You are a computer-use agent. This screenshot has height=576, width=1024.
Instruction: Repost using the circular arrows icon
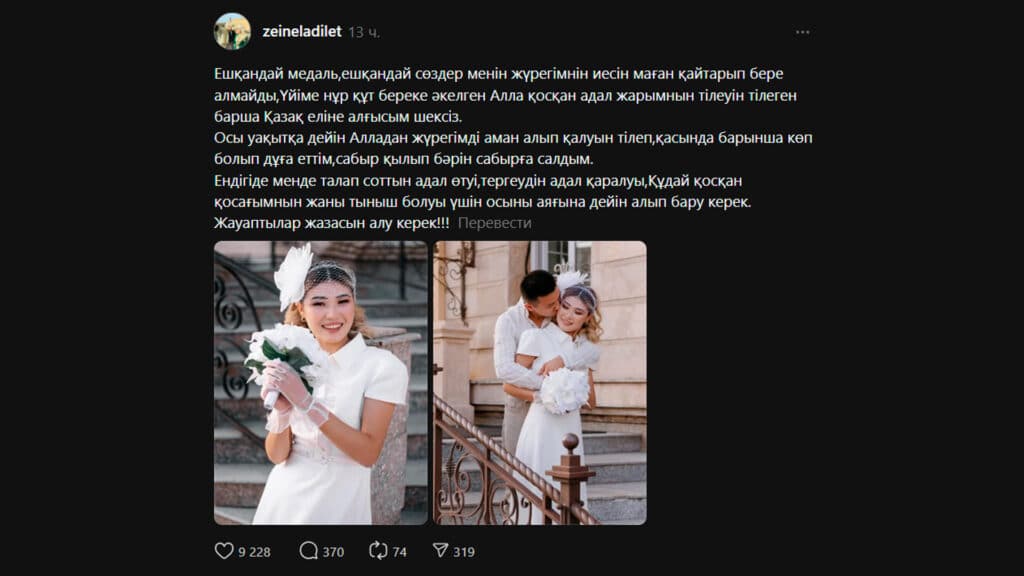[378, 551]
